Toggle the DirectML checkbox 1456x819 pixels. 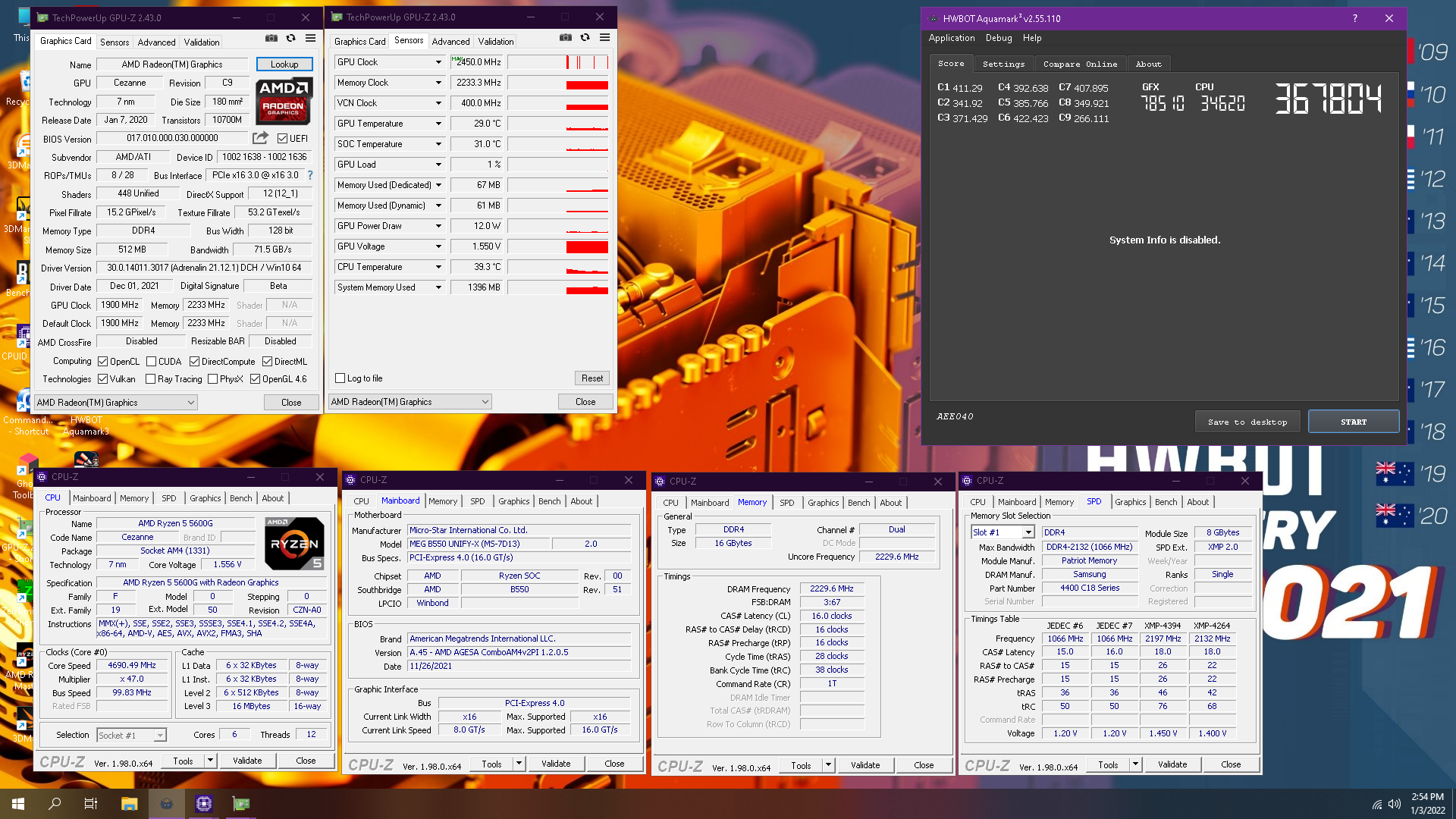267,362
